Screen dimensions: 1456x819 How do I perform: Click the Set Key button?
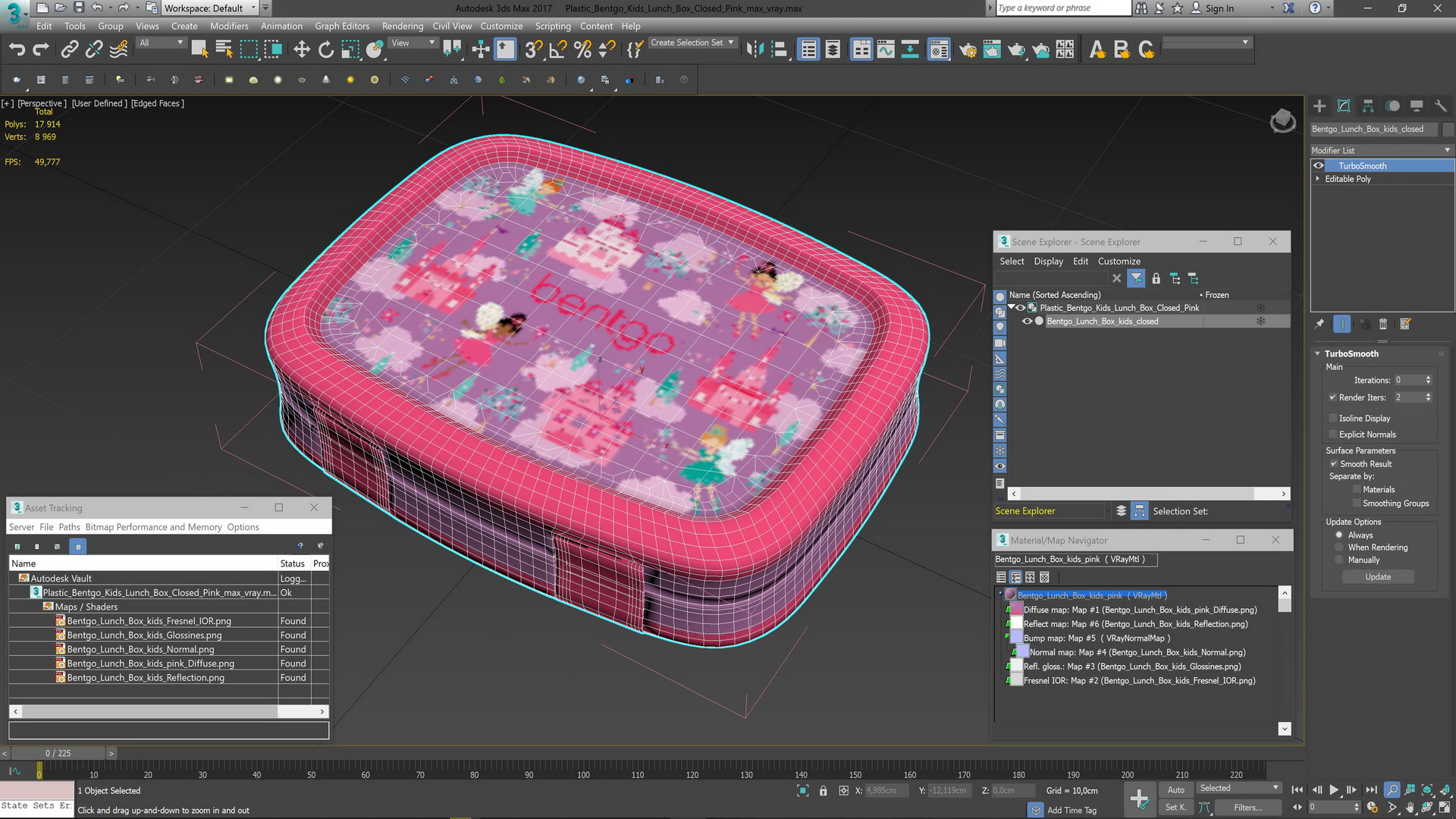(x=1176, y=808)
